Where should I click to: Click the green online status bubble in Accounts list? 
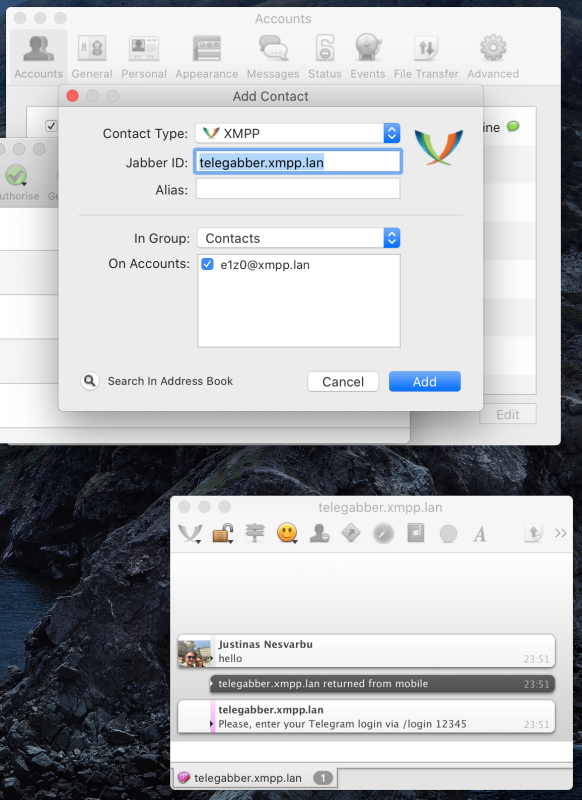[x=513, y=126]
